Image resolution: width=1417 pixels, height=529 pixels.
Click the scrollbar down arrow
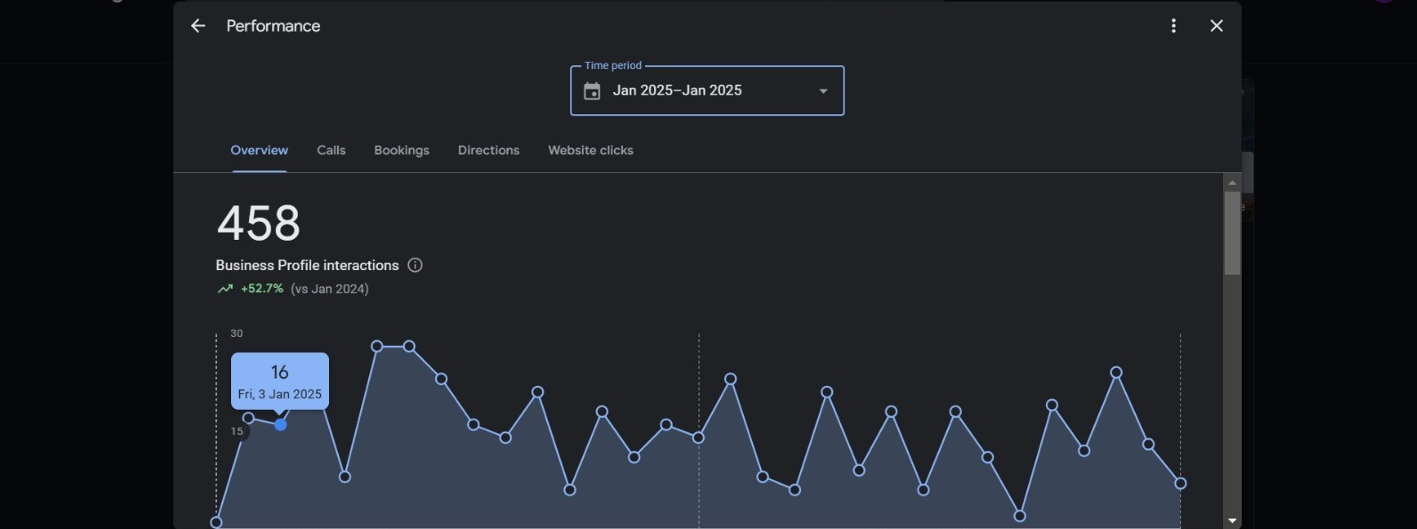coord(1232,520)
